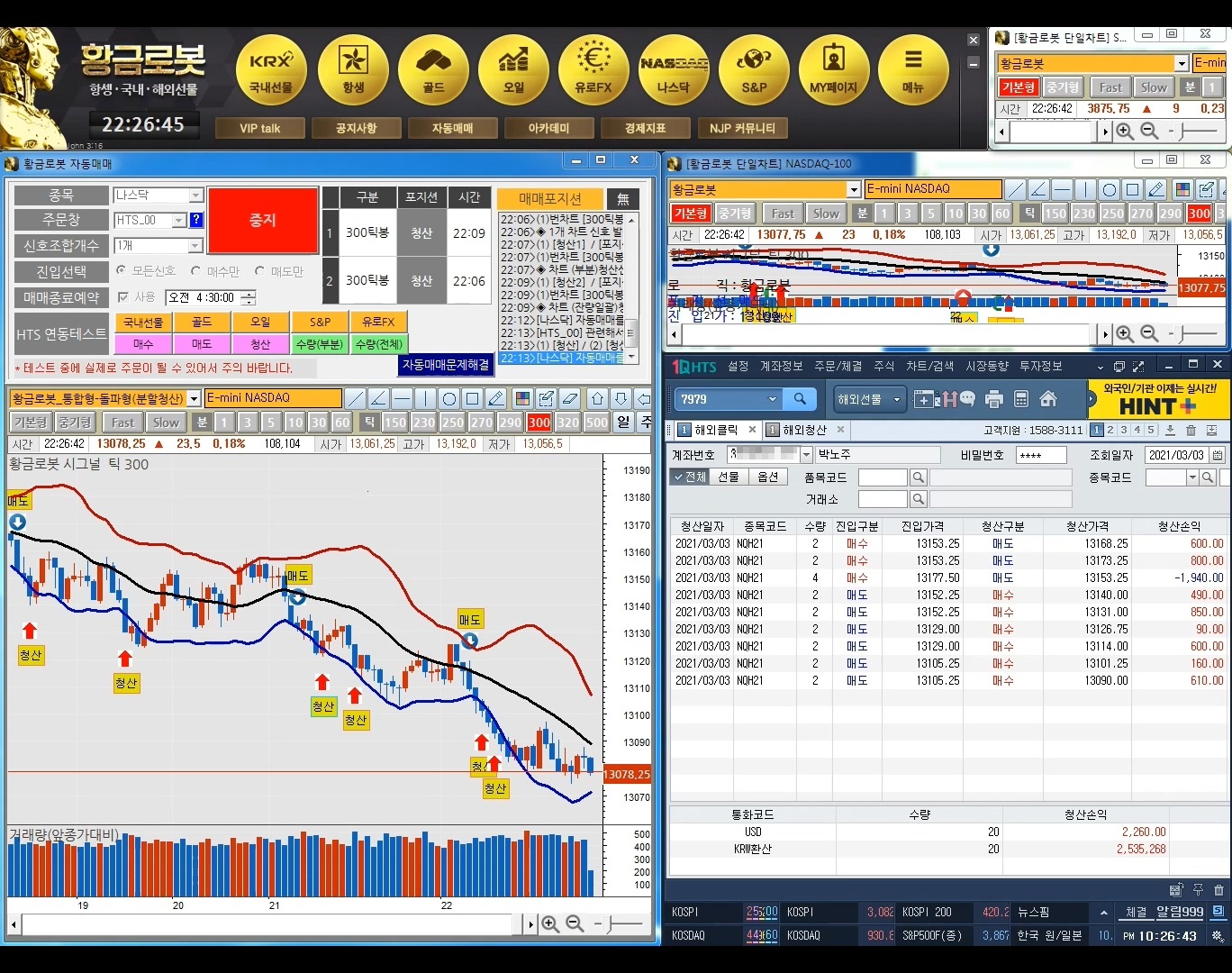1232x973 pixels.
Task: Expand the 계좌번호 account dropdown
Action: pos(807,455)
